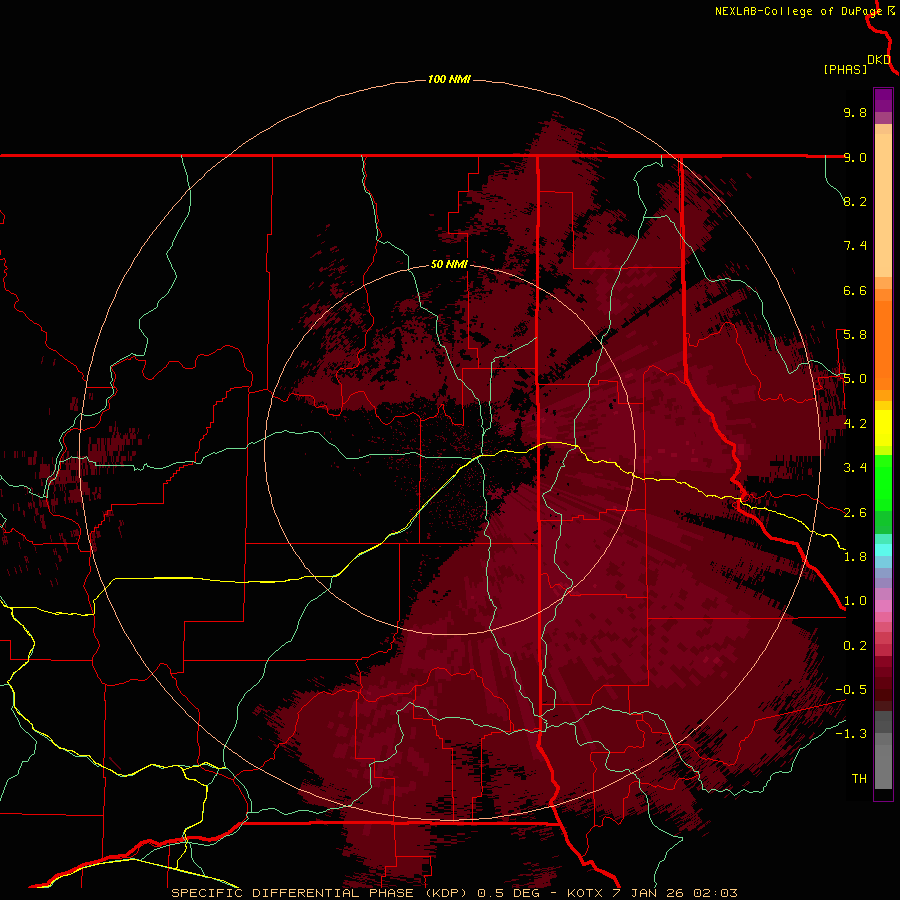Select the pink segment of the color bar
Image resolution: width=900 pixels, height=900 pixels.
(x=883, y=606)
